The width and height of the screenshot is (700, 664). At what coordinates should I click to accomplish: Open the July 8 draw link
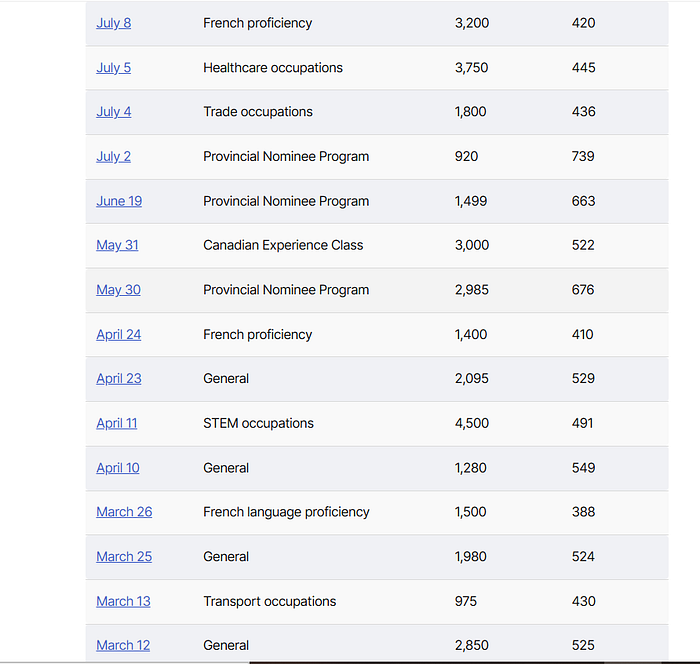click(113, 23)
